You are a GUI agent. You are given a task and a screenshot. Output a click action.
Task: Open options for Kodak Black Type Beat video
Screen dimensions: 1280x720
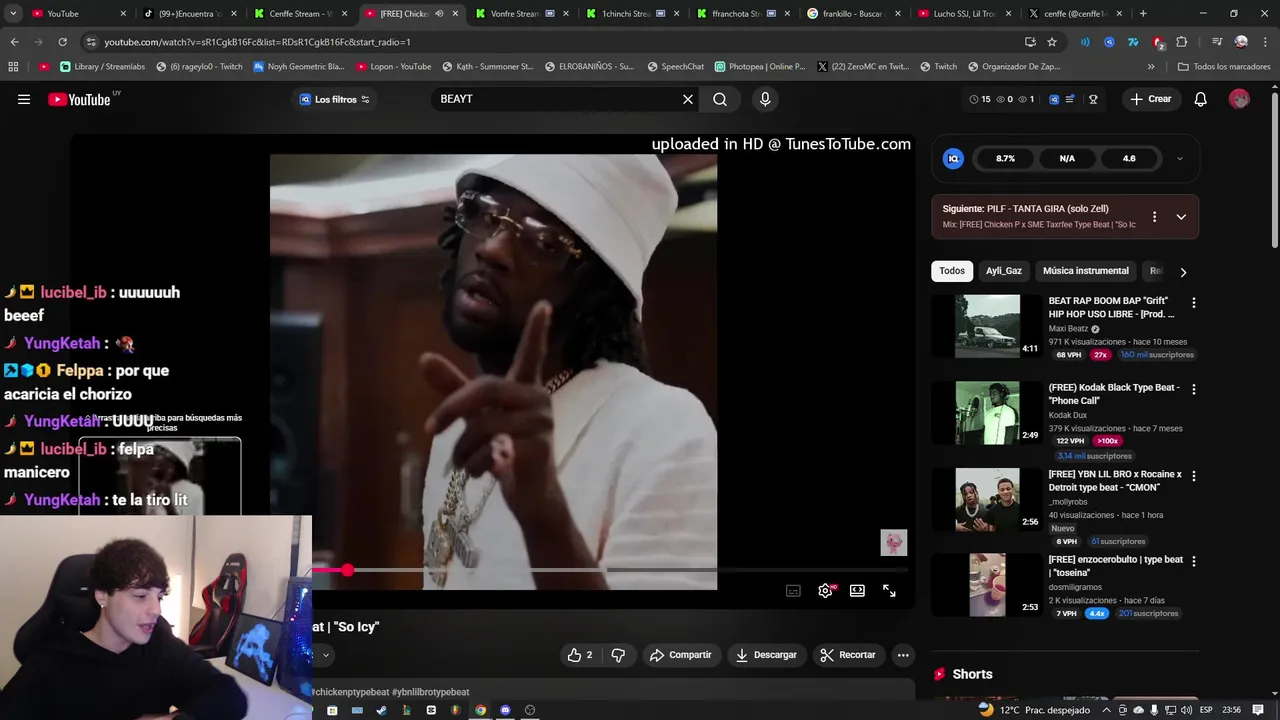click(x=1193, y=389)
